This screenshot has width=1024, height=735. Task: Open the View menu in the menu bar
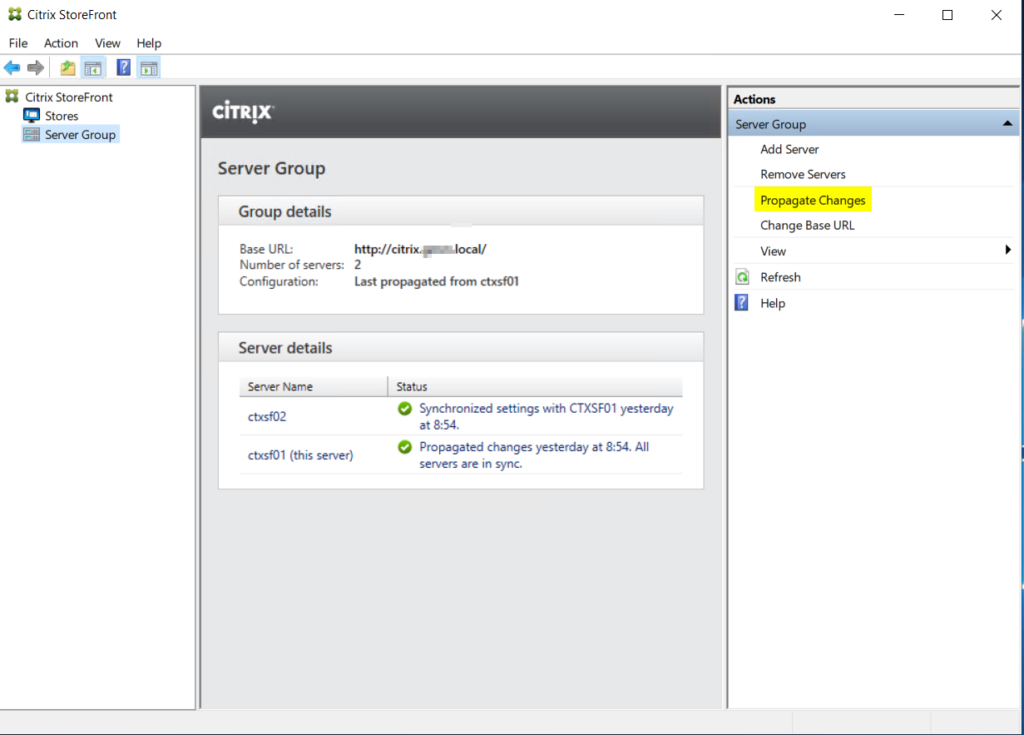click(107, 43)
